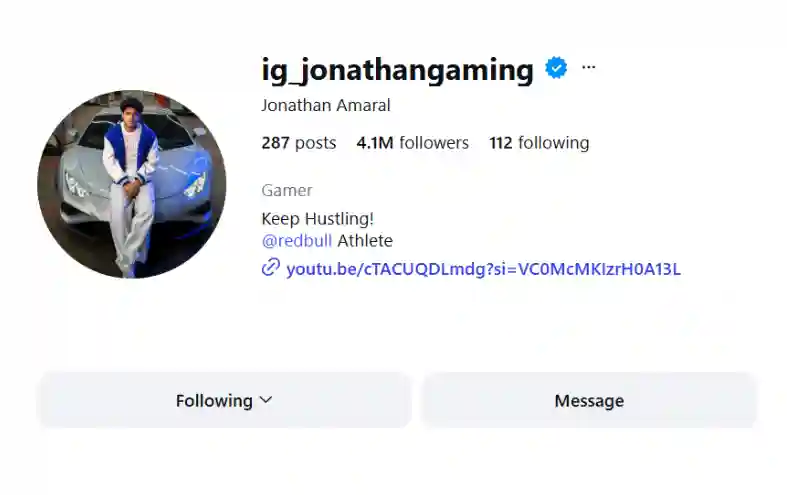Click the number 112 in stats
Image resolution: width=787 pixels, height=495 pixels.
[x=501, y=143]
